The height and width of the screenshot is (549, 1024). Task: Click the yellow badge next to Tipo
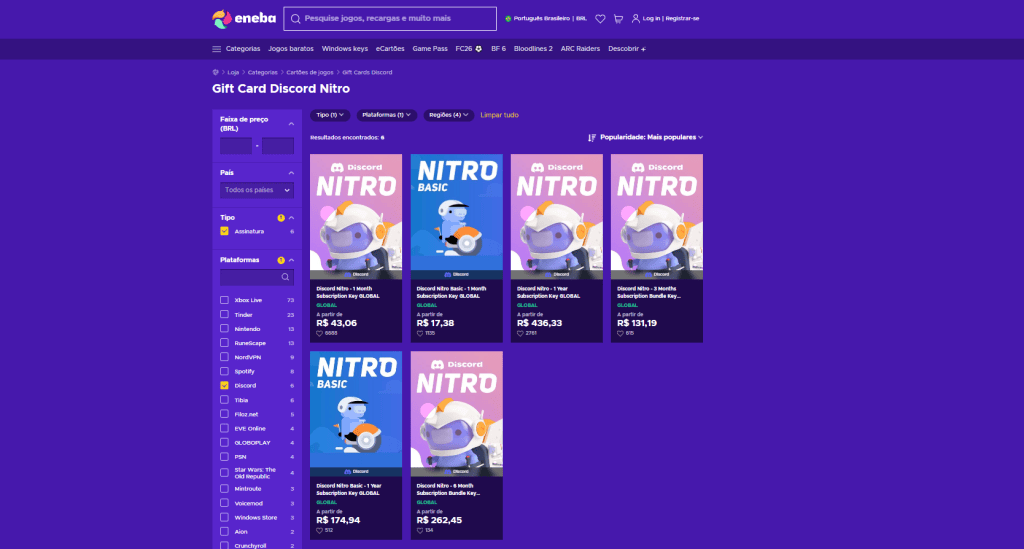[x=281, y=218]
